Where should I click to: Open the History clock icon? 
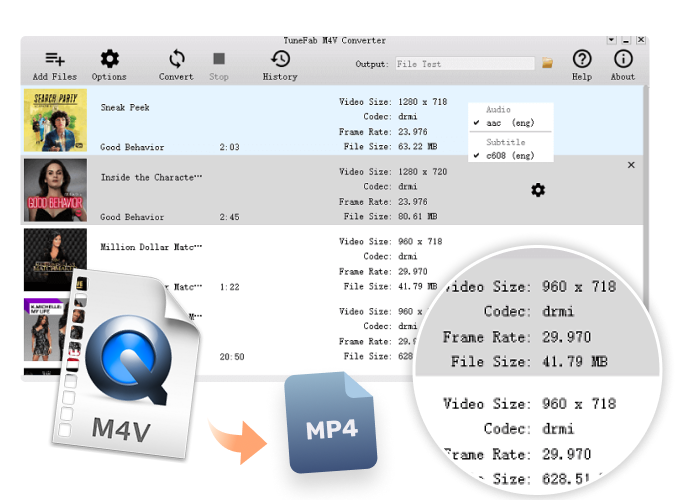(280, 58)
